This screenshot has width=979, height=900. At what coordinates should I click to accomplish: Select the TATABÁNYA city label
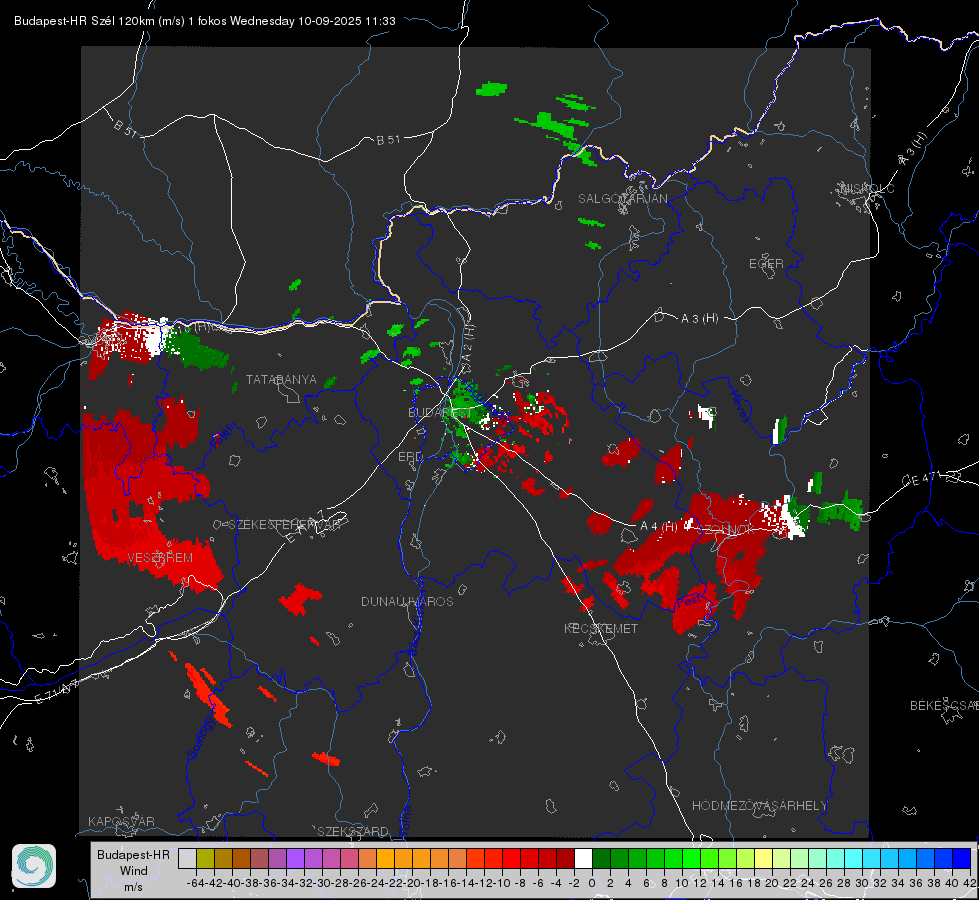click(281, 380)
